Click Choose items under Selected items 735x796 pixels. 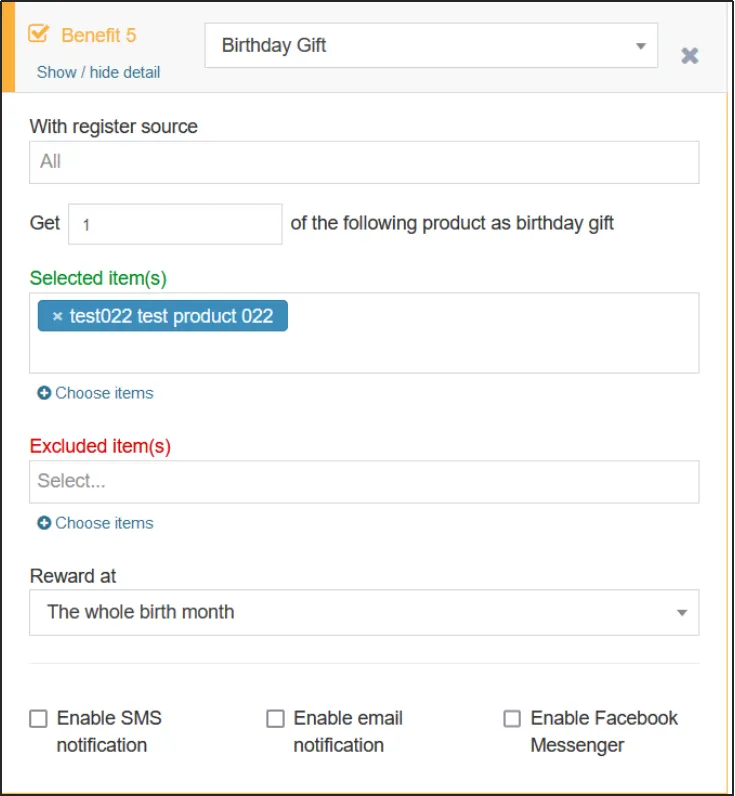(x=104, y=393)
